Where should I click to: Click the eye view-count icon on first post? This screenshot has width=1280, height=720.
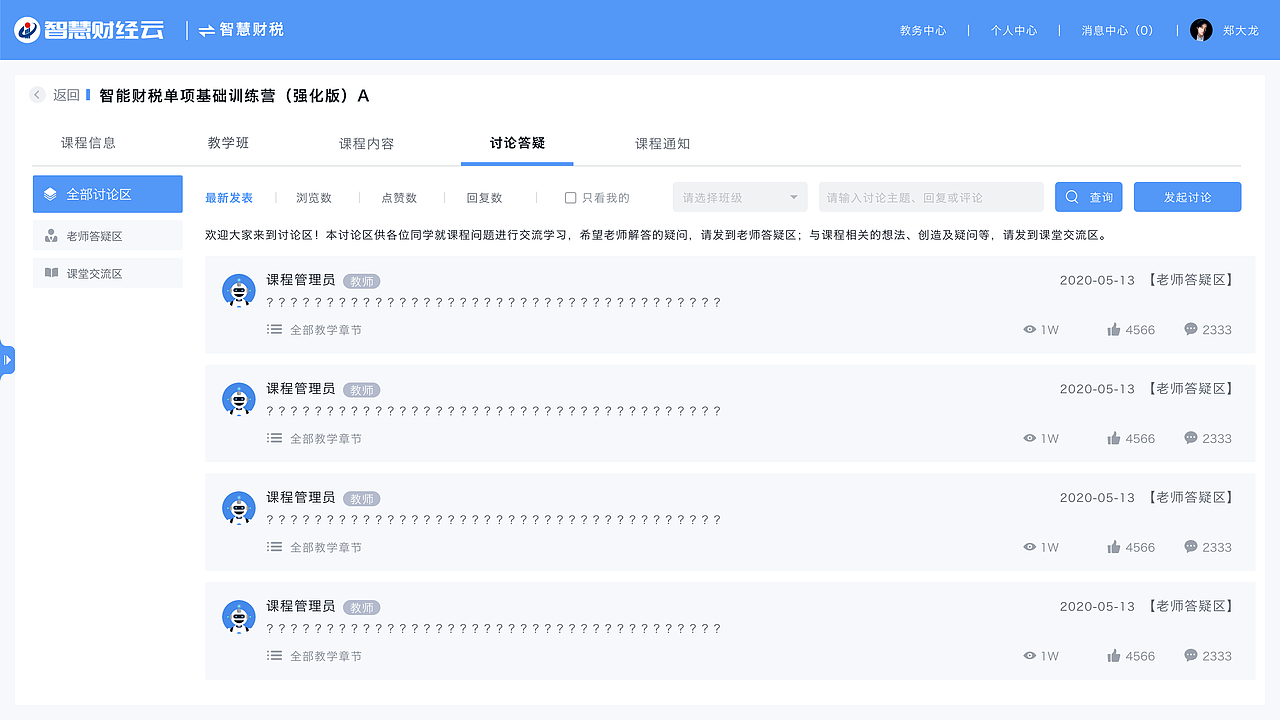pyautogui.click(x=1029, y=329)
